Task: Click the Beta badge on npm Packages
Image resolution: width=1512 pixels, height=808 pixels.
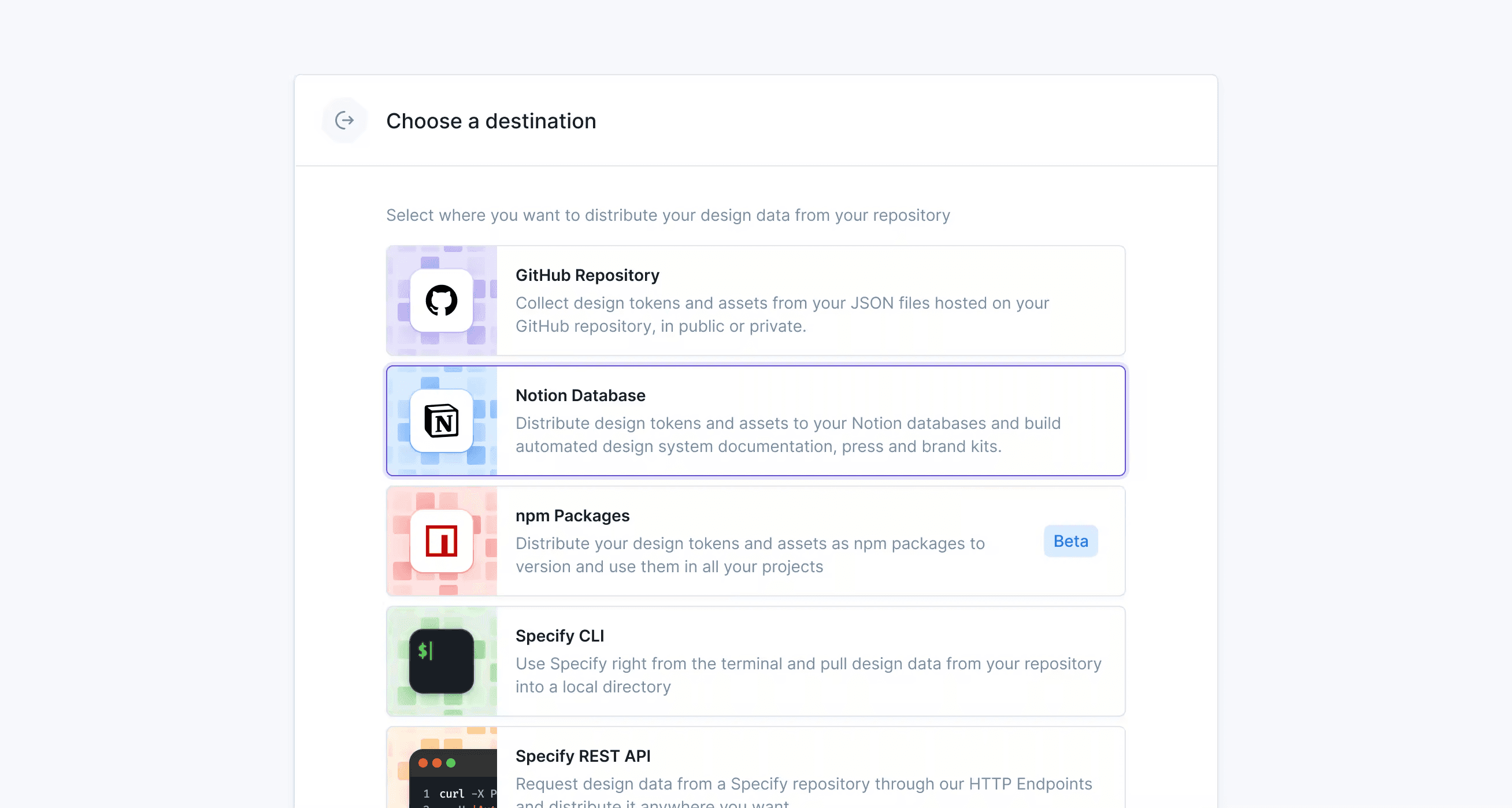Action: tap(1070, 541)
